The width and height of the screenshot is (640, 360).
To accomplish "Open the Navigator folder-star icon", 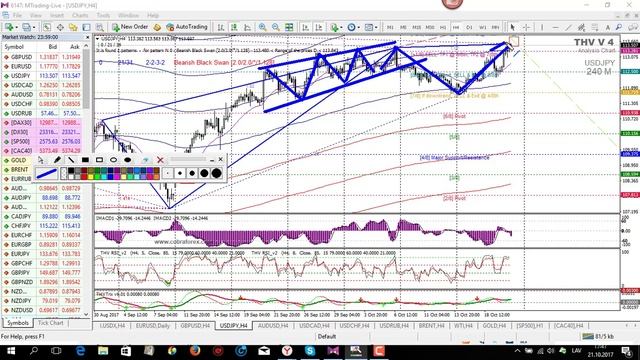I will click(73, 27).
